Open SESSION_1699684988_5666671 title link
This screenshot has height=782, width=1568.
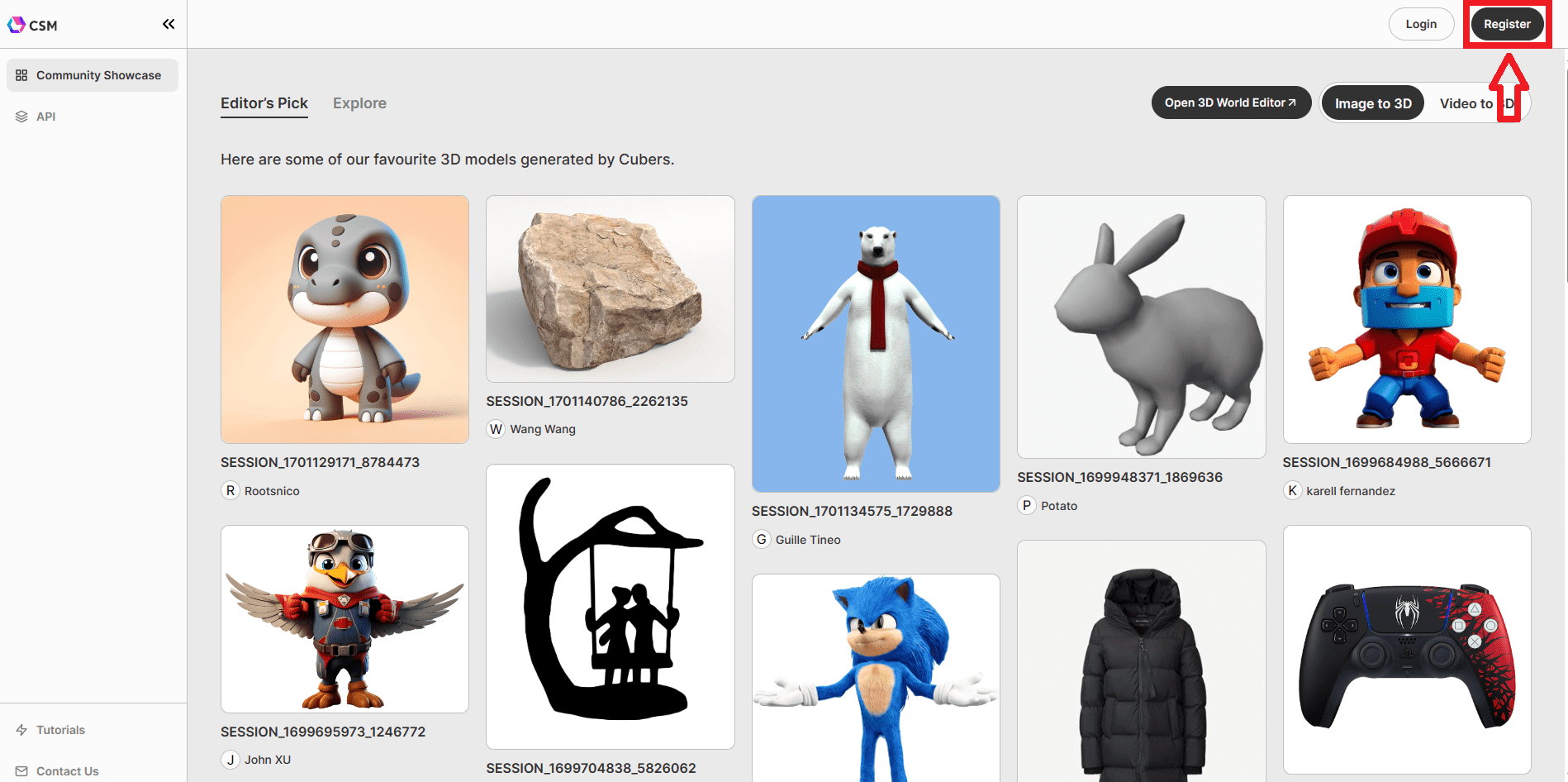coord(1386,462)
